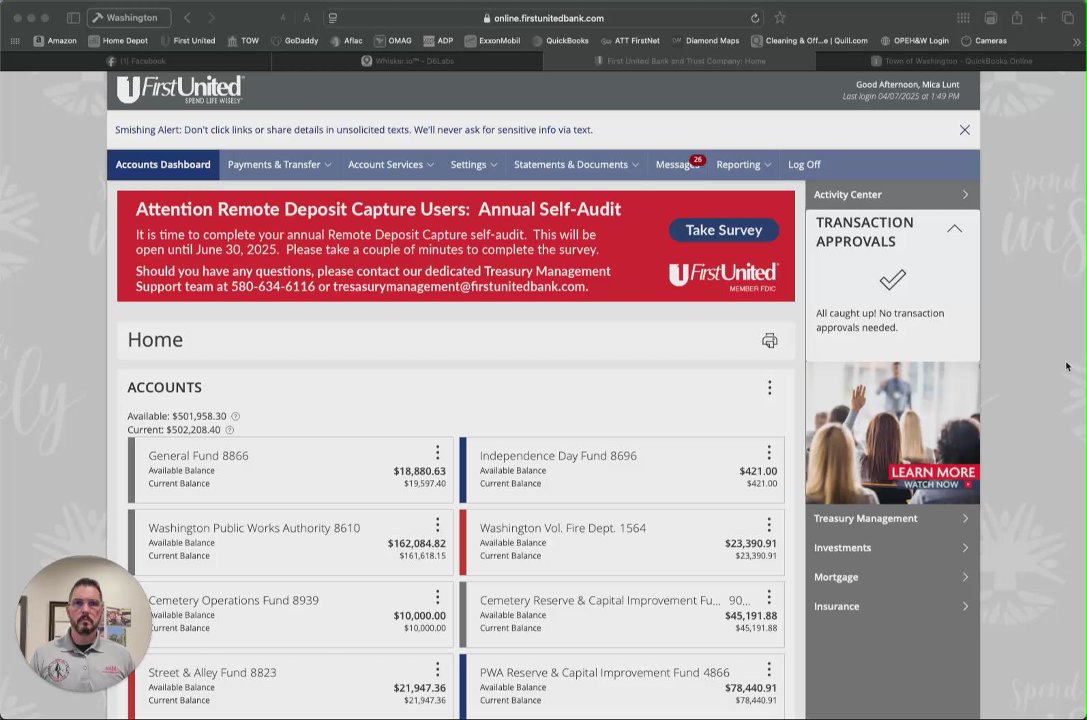Click the First United logo
Screen dimensions: 1087x720
[180, 90]
